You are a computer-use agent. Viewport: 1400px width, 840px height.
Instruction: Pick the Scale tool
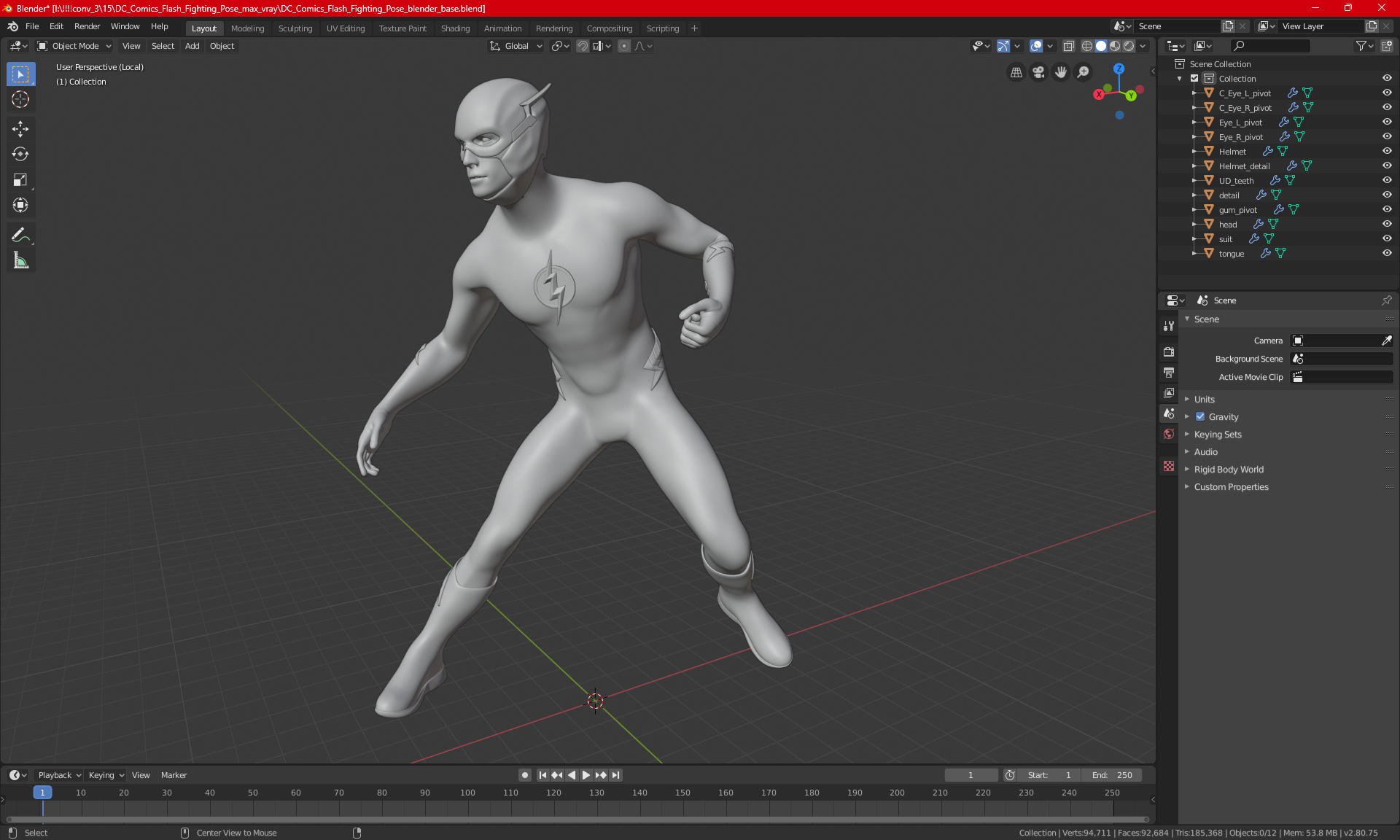point(20,180)
